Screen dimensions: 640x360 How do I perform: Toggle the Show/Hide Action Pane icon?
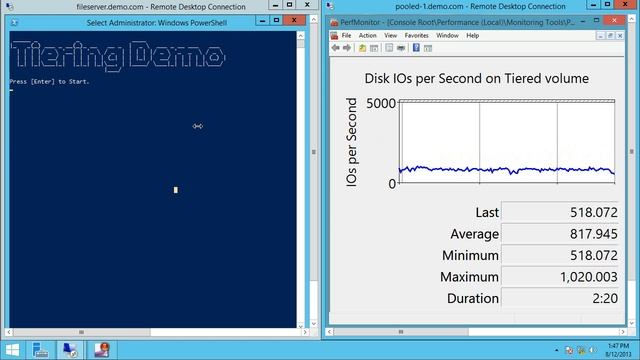(428, 49)
